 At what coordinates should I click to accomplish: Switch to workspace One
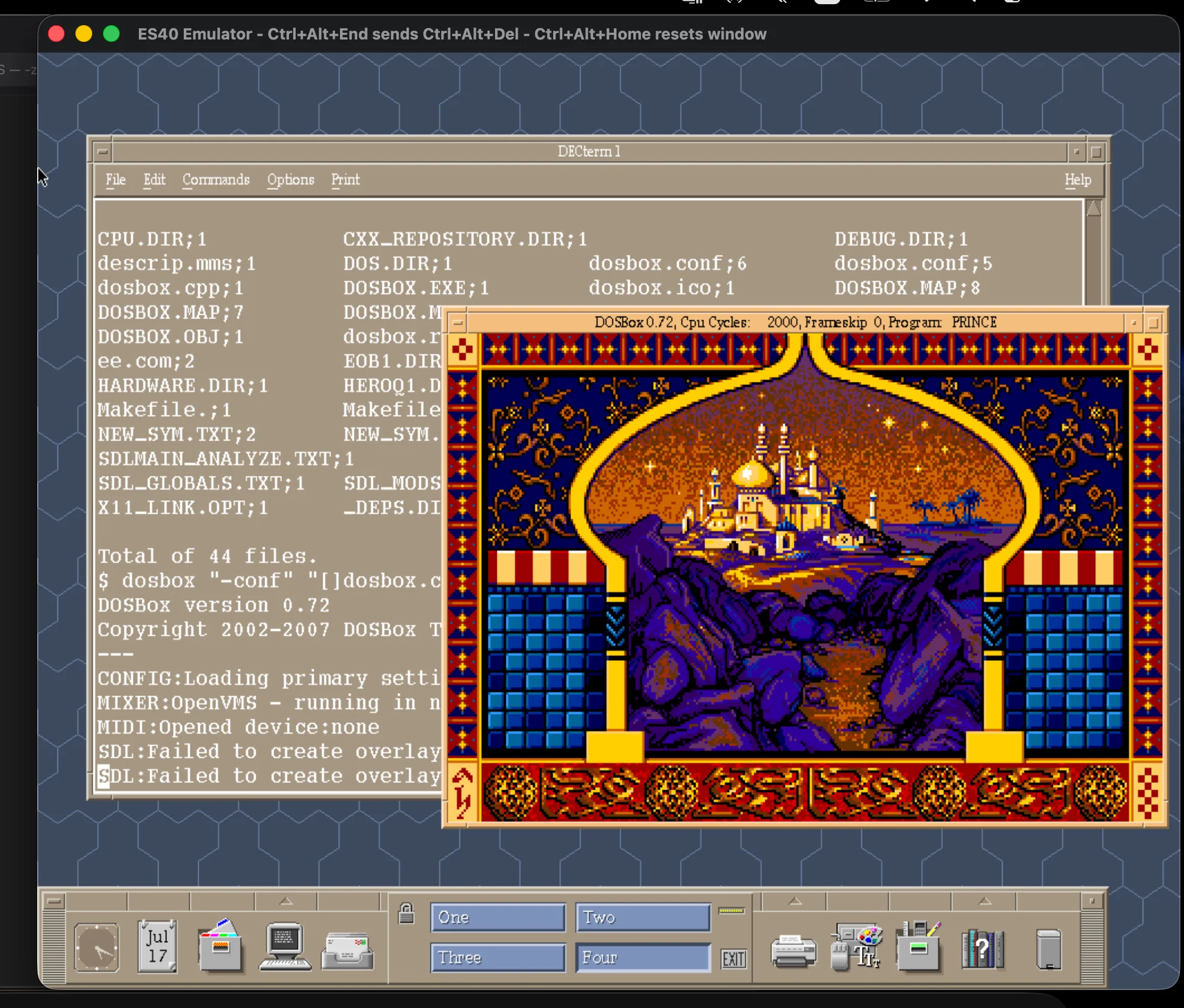click(497, 918)
